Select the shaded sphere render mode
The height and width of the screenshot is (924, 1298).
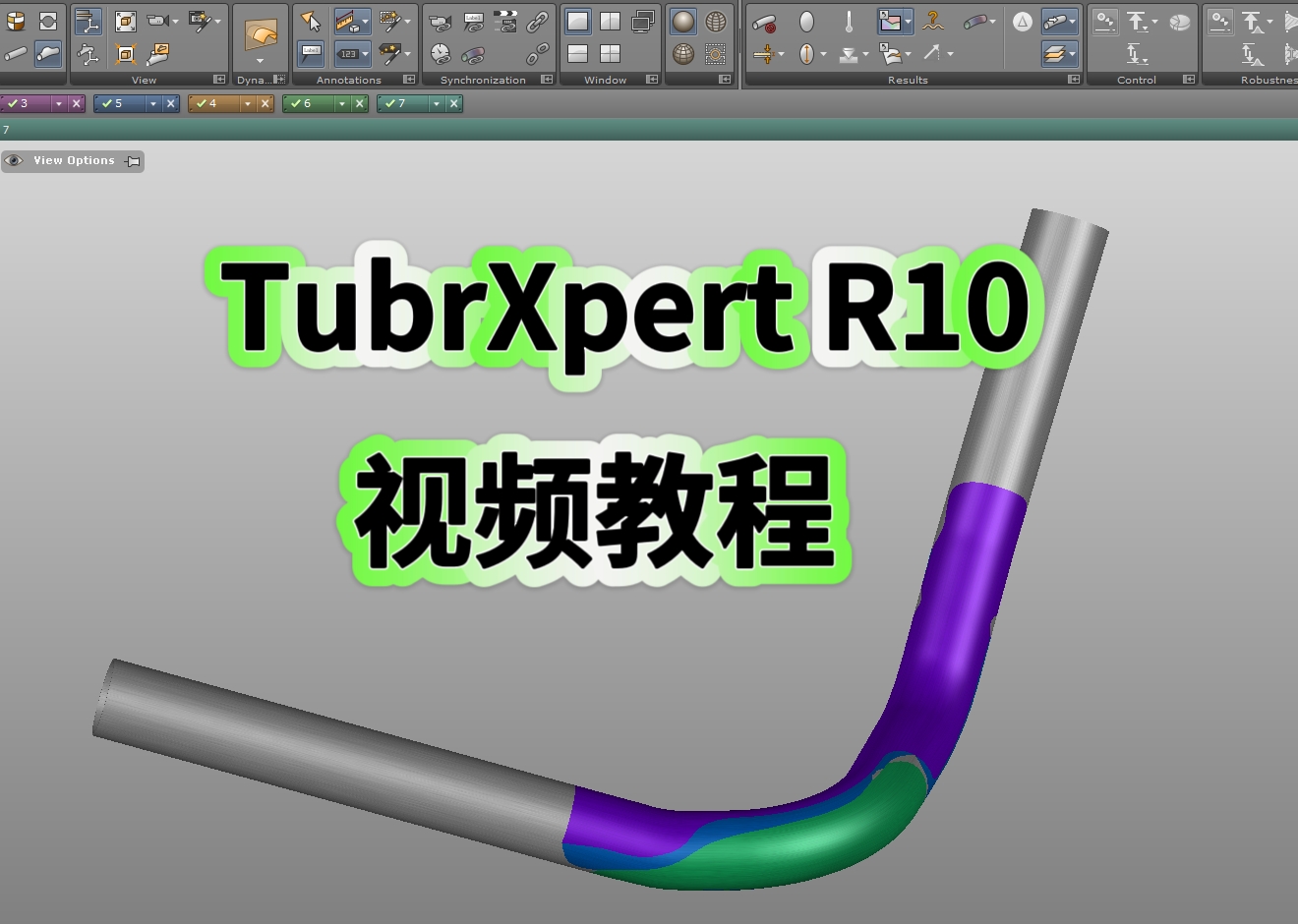pyautogui.click(x=683, y=21)
